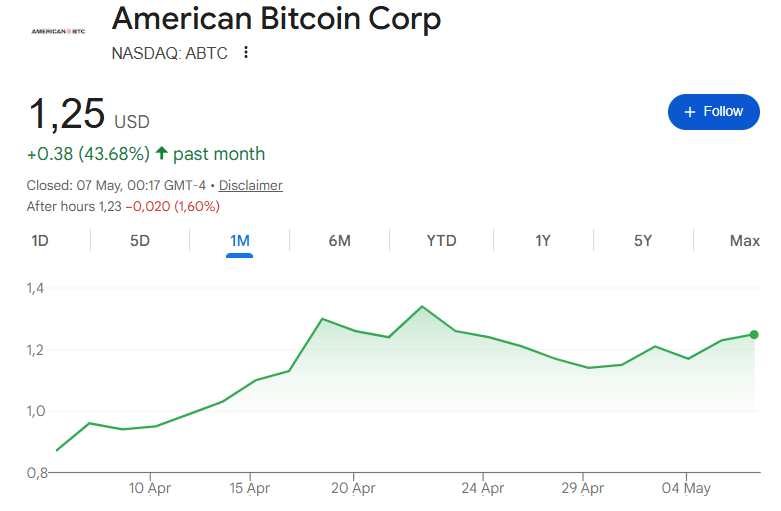Screen dimensions: 781x511
Task: Click the NASDAQ: ABTC ticker text
Action: 169,53
